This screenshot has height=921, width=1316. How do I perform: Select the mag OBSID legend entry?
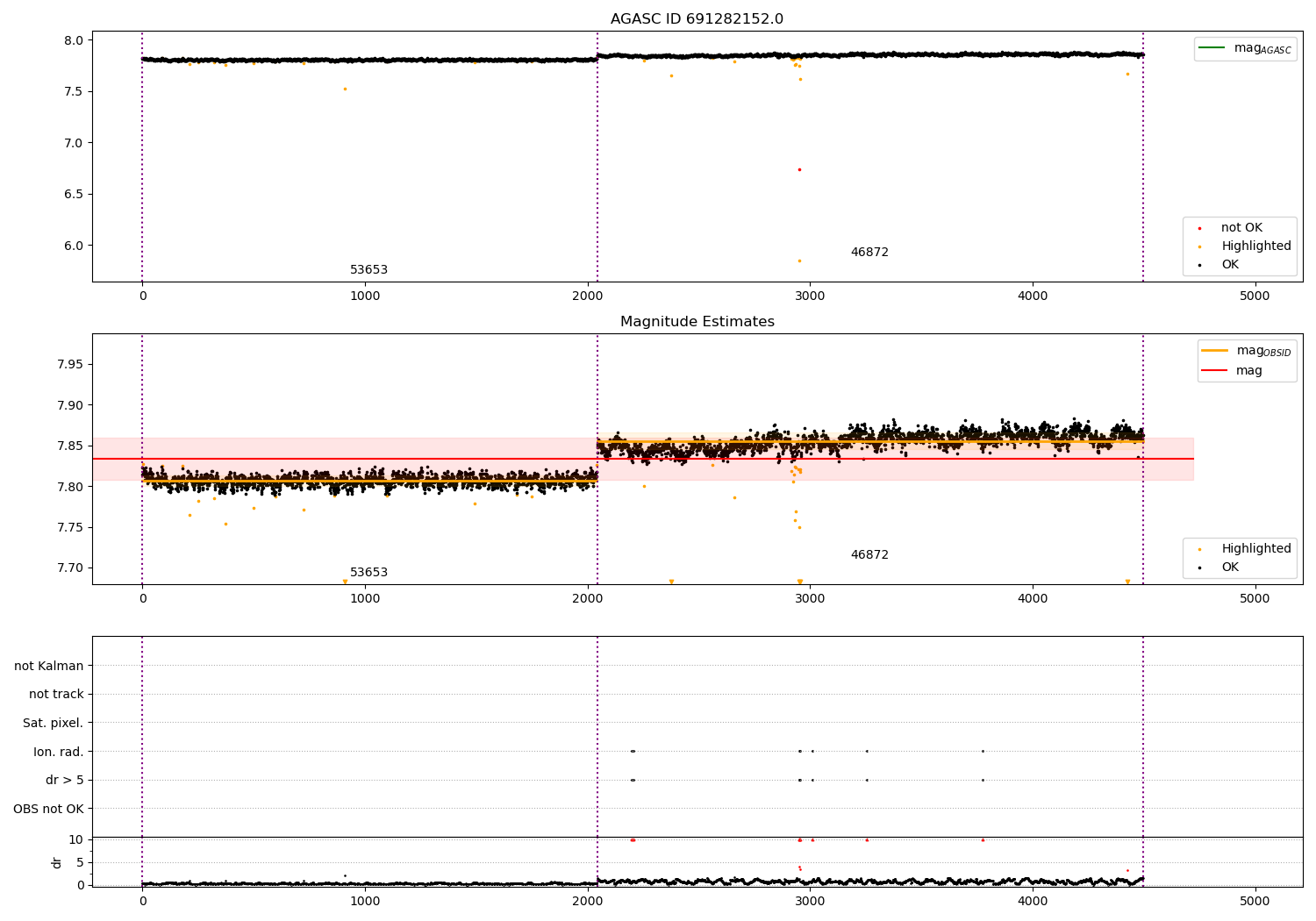point(1247,351)
